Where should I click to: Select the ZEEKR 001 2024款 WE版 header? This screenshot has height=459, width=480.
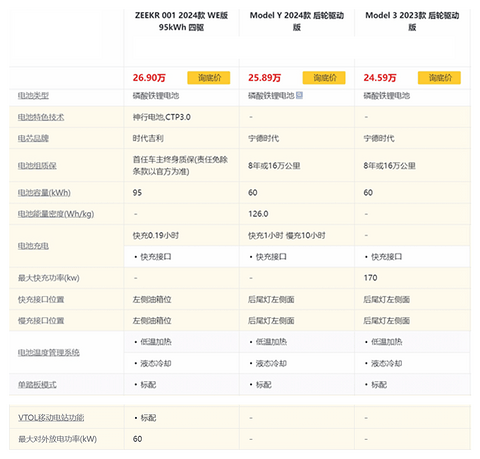(181, 21)
